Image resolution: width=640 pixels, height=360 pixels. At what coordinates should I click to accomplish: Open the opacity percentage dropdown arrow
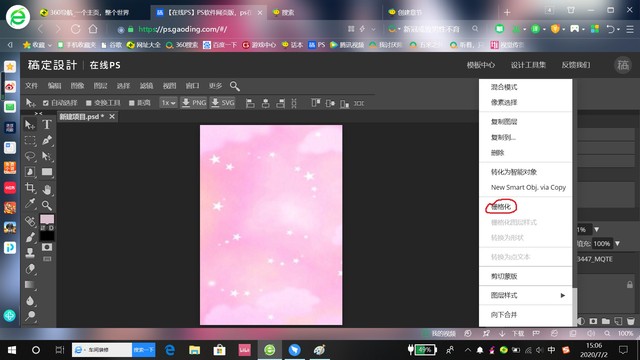(x=597, y=229)
